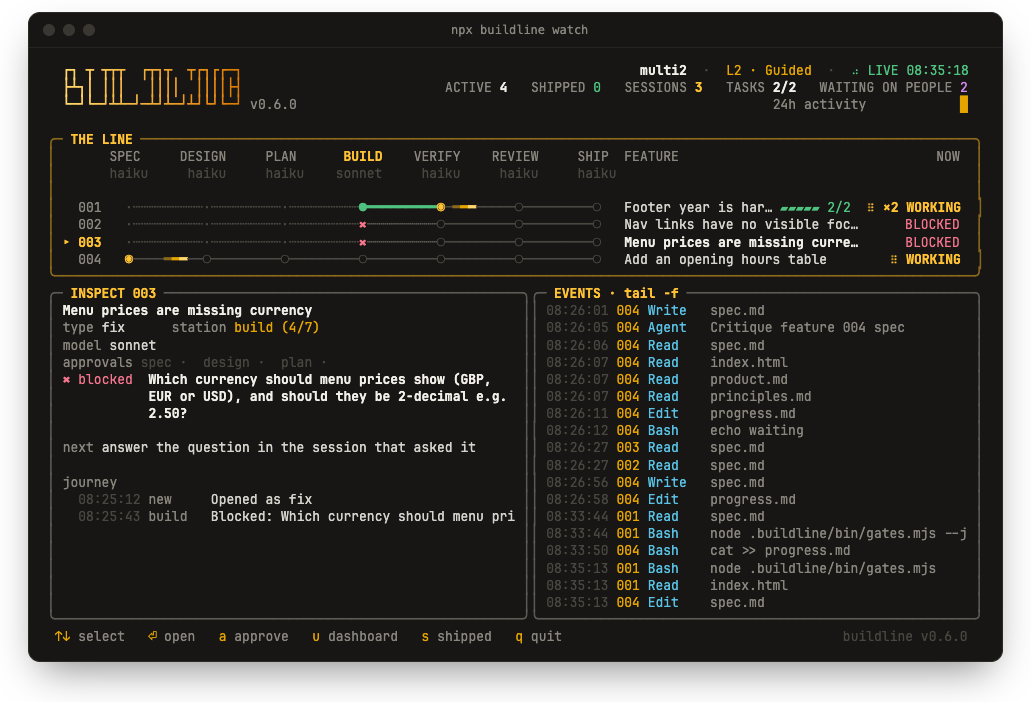Select the VERIFY station column header
Viewport: 1031px width, 702px height.
[x=437, y=156]
